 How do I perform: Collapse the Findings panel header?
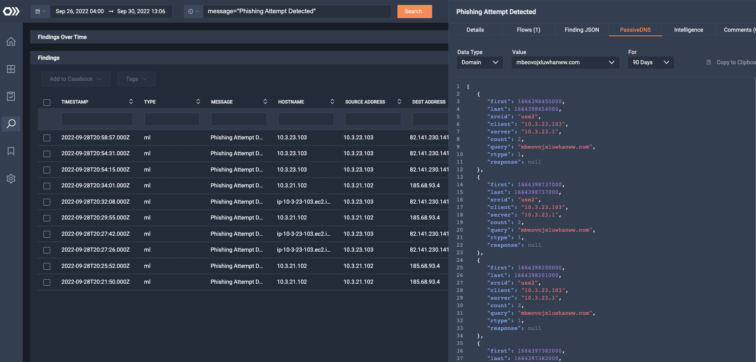[x=239, y=58]
